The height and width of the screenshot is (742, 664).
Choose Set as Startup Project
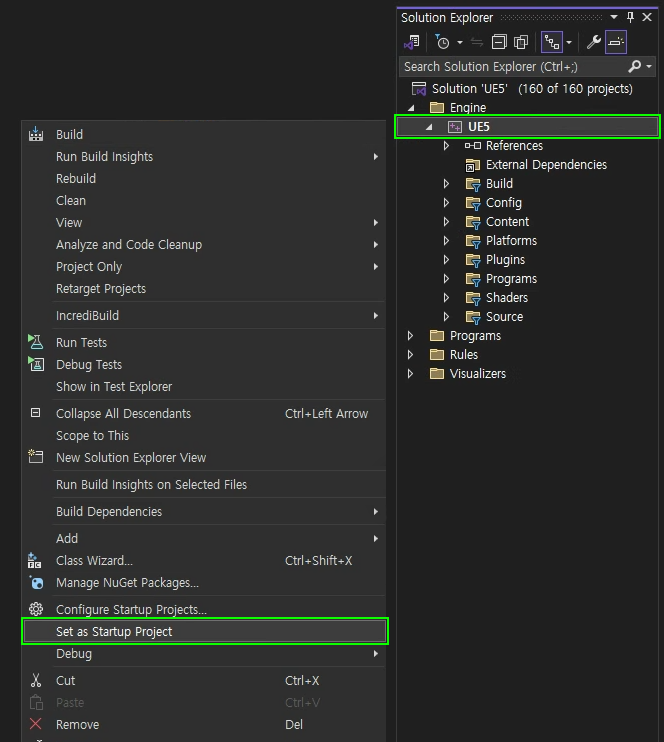click(x=205, y=631)
